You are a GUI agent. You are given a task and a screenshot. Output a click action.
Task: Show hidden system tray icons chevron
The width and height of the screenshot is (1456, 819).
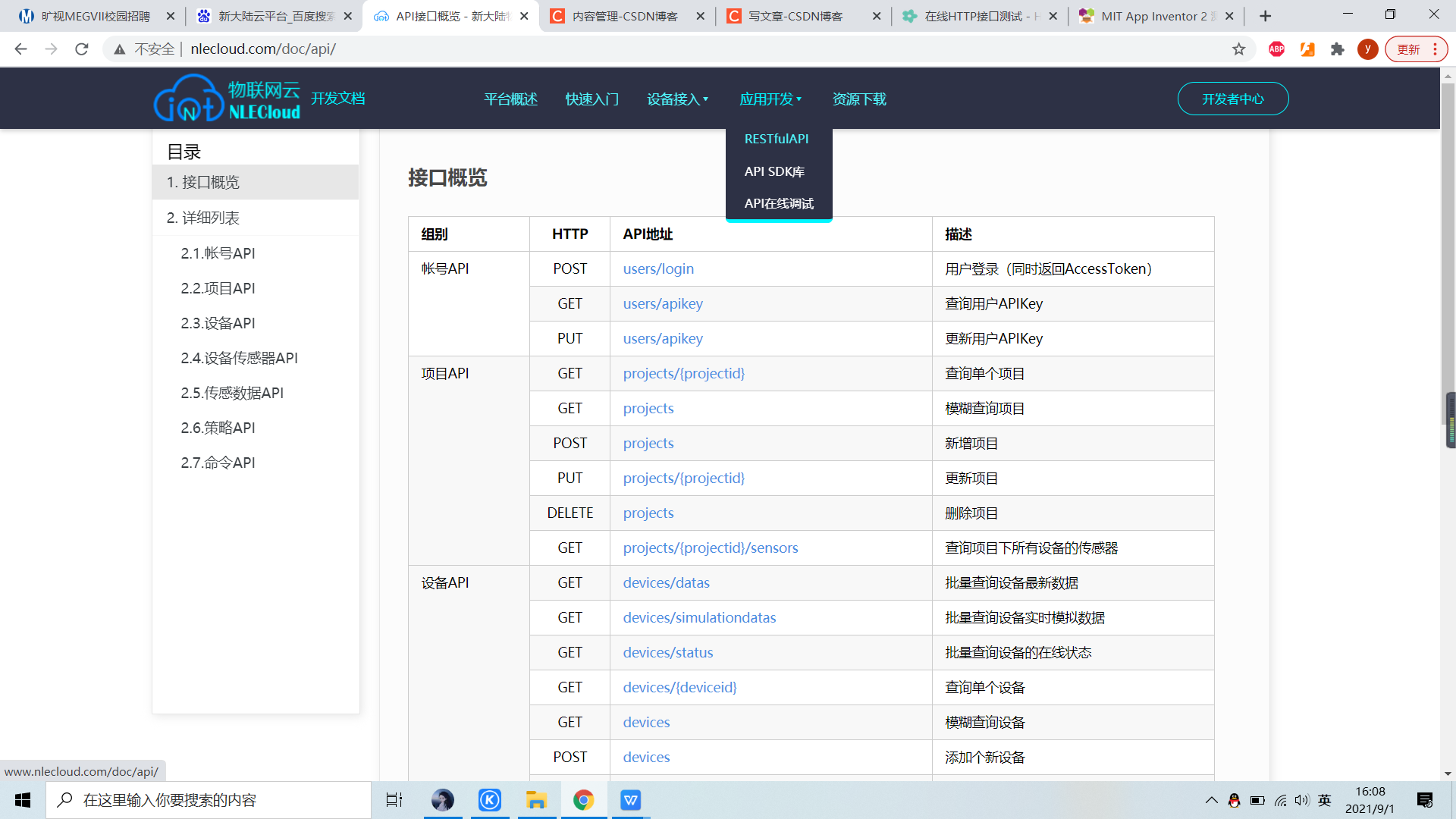[1211, 800]
